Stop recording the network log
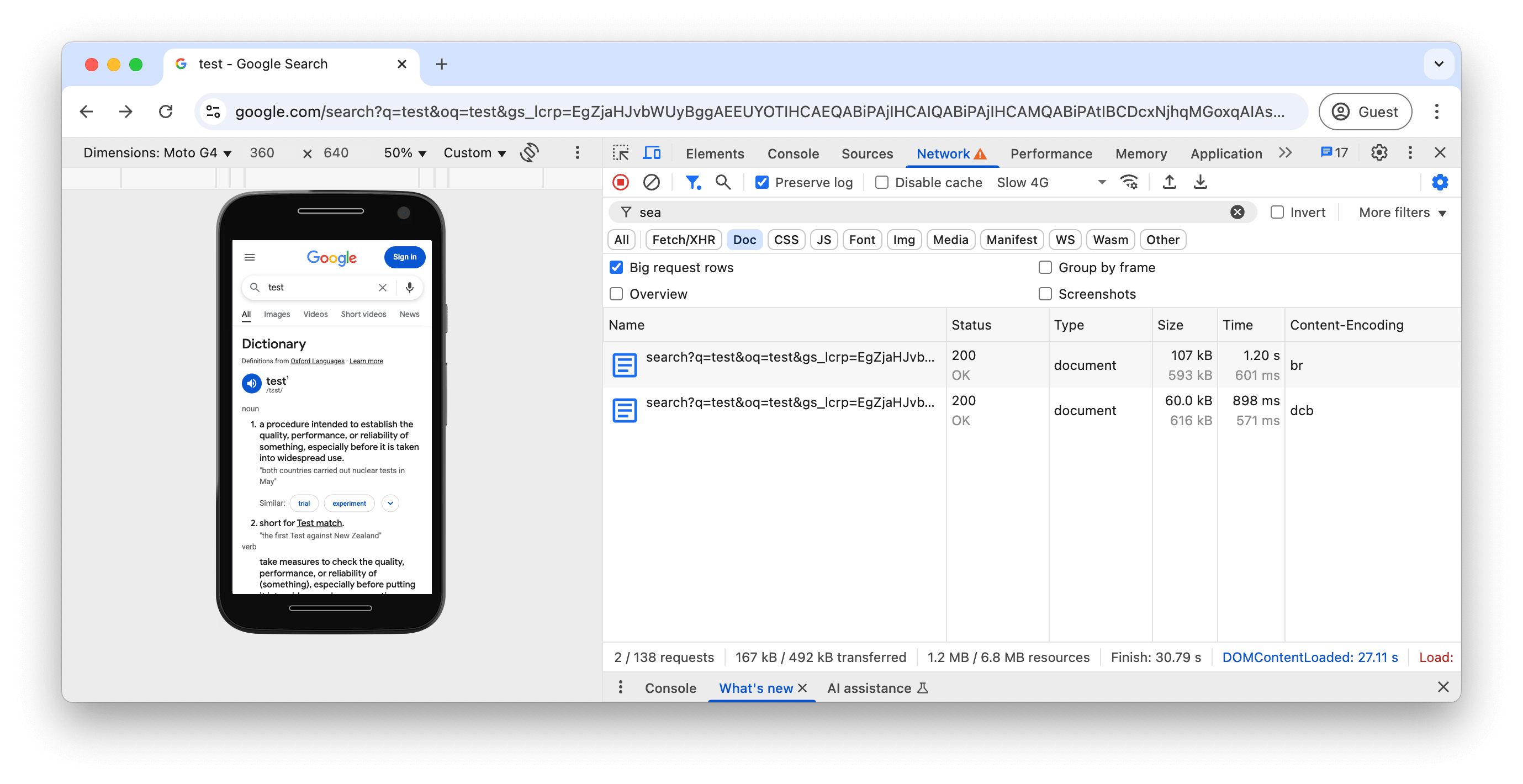The height and width of the screenshot is (784, 1523). pyautogui.click(x=620, y=182)
